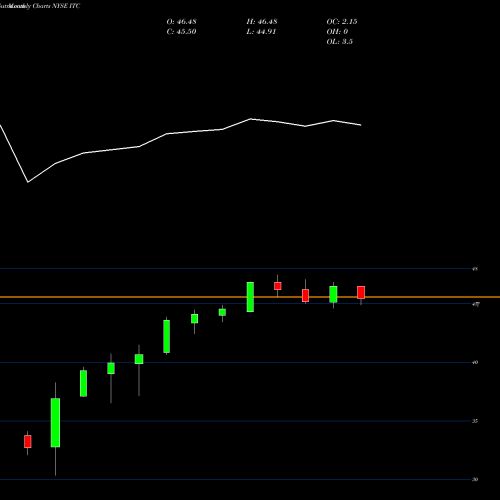Click the "C: 45.50" close value

click(x=181, y=32)
